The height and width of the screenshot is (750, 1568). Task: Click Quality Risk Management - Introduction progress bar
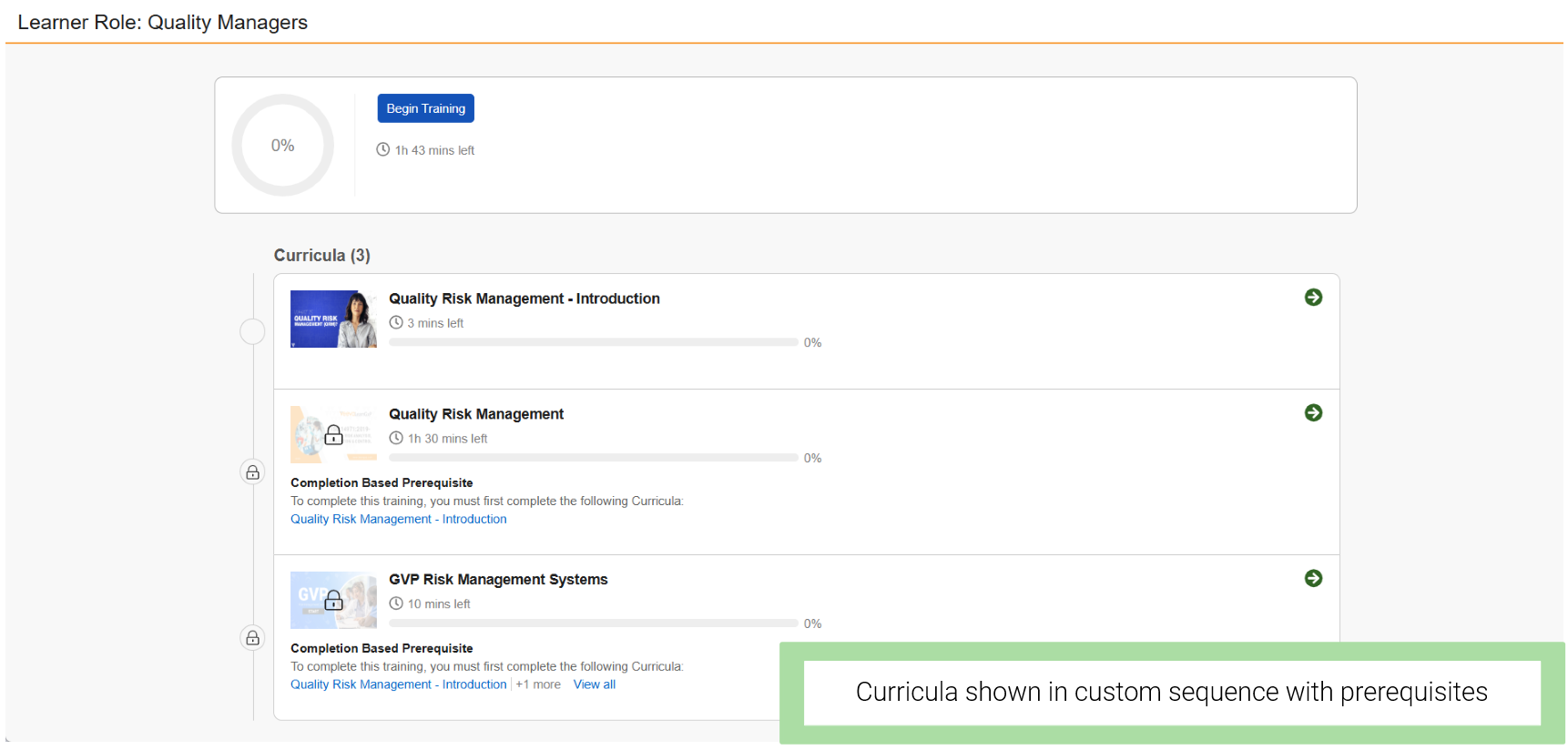pos(593,343)
